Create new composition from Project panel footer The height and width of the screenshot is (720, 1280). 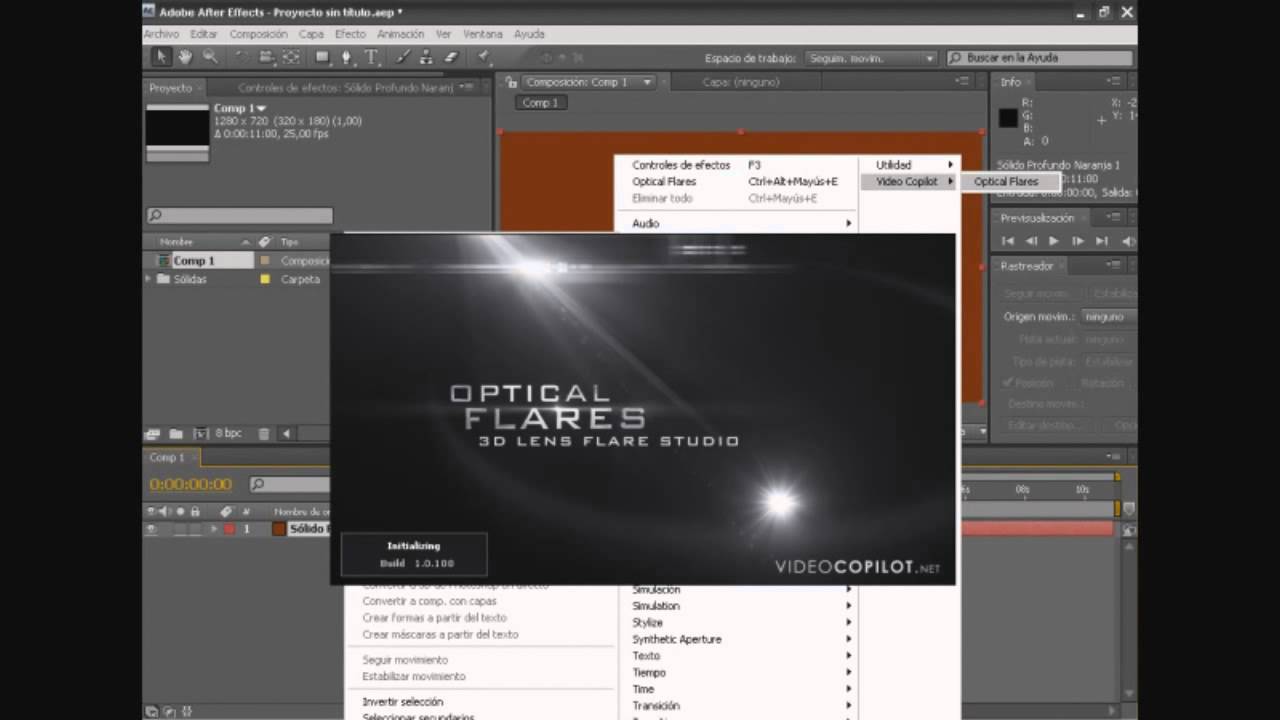point(200,434)
